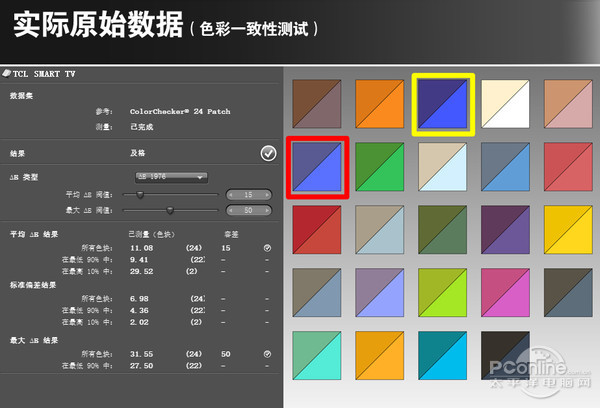This screenshot has width=600, height=408.
Task: Click the threshold field showing 50
Action: pyautogui.click(x=249, y=210)
